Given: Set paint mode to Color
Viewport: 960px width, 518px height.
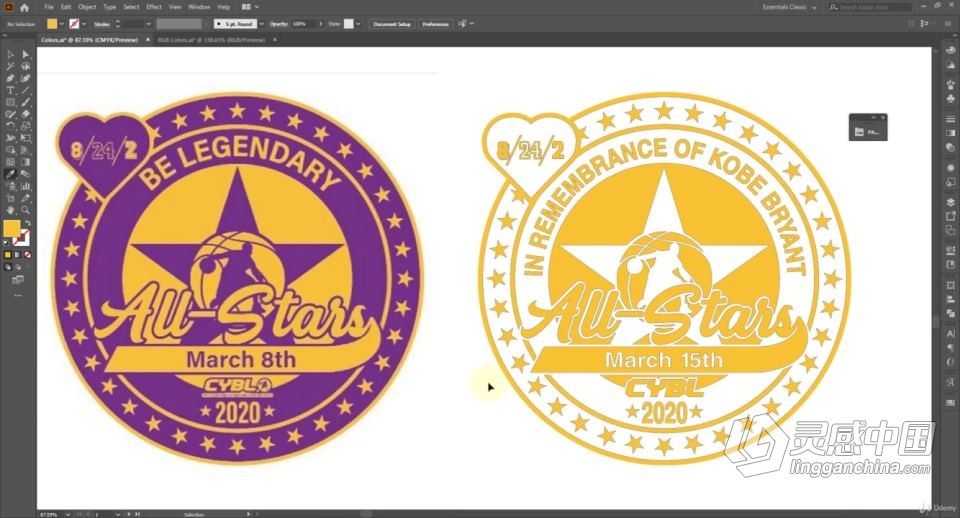Looking at the screenshot, I should coord(7,255).
